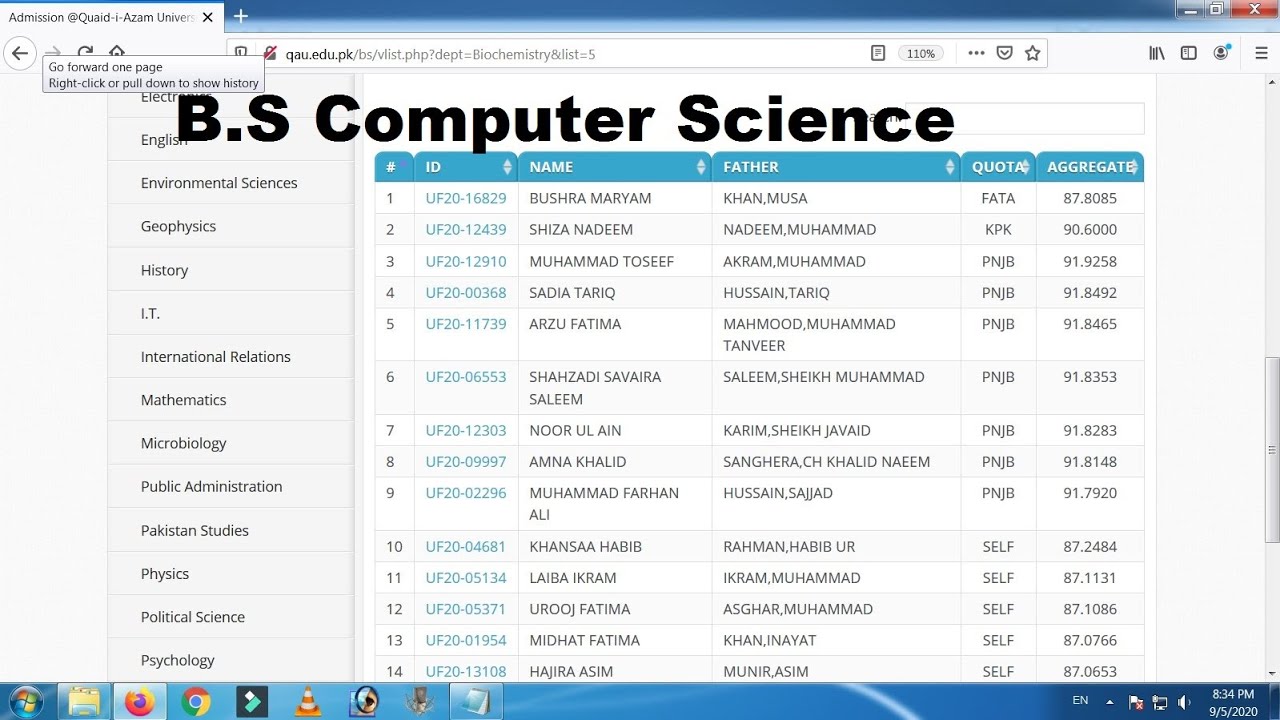
Task: Select English in department sidebar
Action: point(164,140)
